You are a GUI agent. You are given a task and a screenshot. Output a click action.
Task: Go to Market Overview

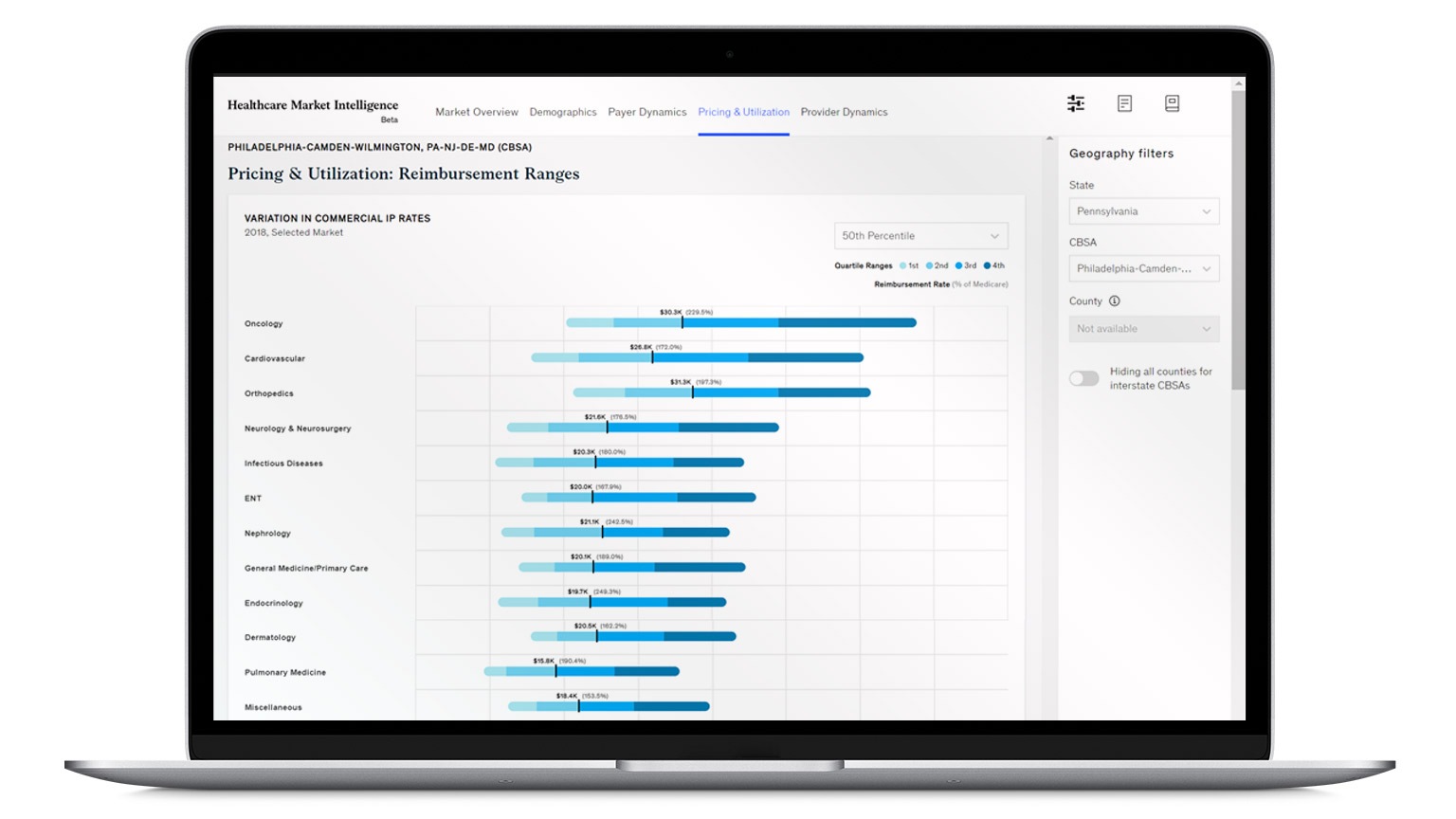tap(476, 112)
